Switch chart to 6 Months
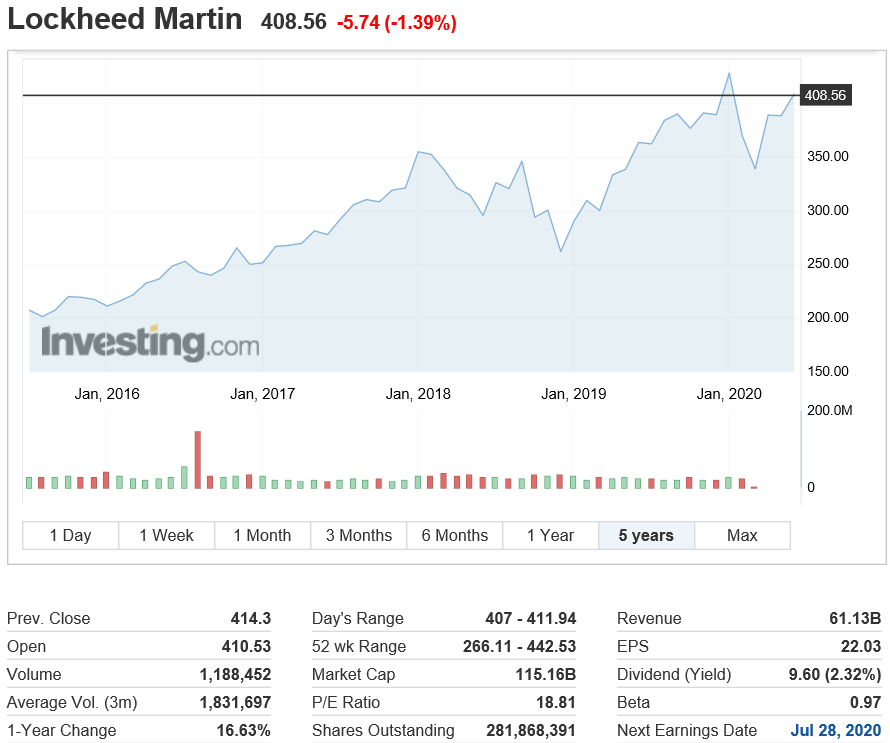 point(455,535)
